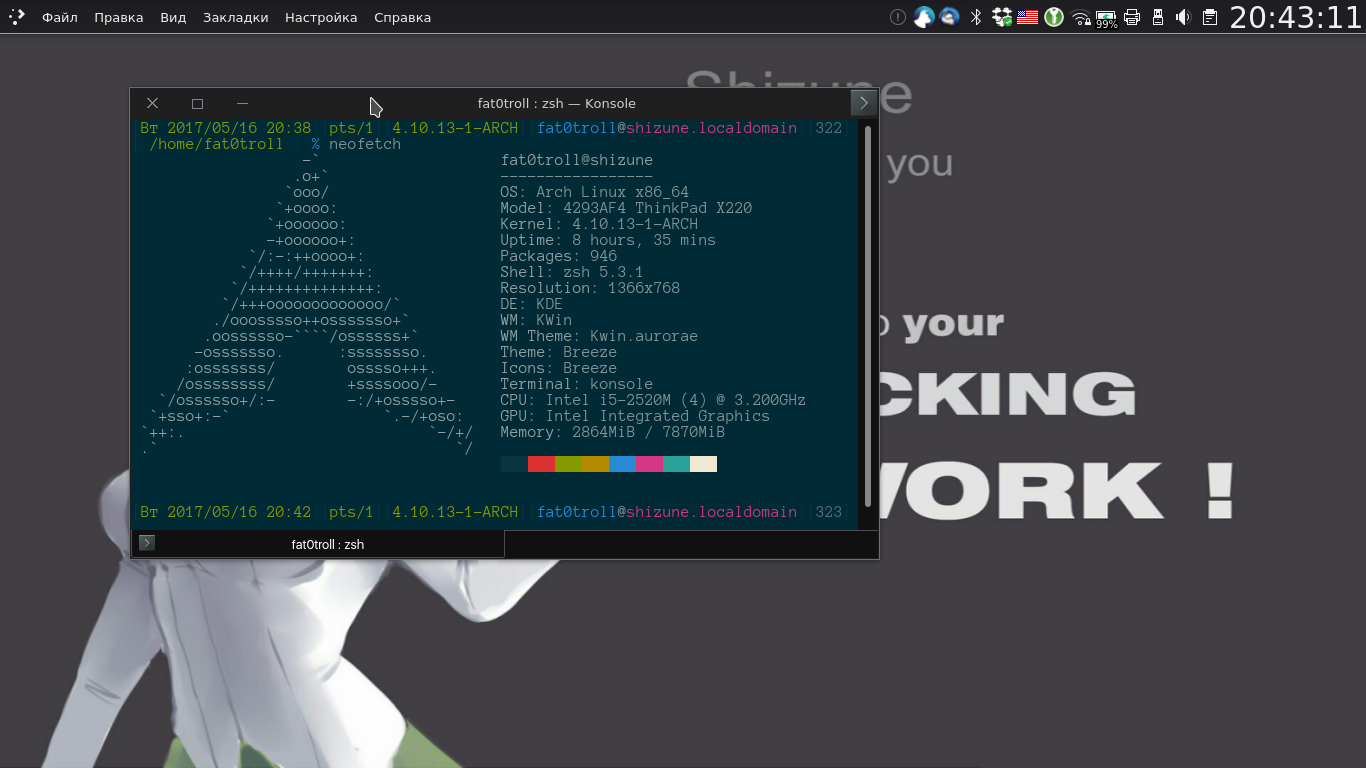Click the dark yellow color block in neofetch
Screen dimensions: 1366x768
[x=595, y=464]
